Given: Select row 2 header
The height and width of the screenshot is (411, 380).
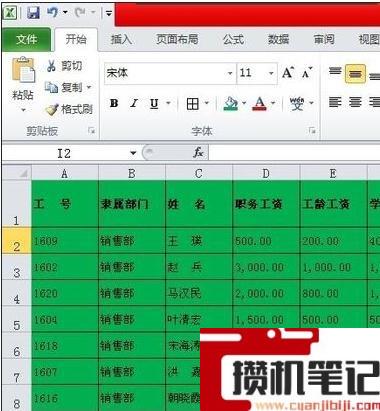Looking at the screenshot, I should (17, 241).
